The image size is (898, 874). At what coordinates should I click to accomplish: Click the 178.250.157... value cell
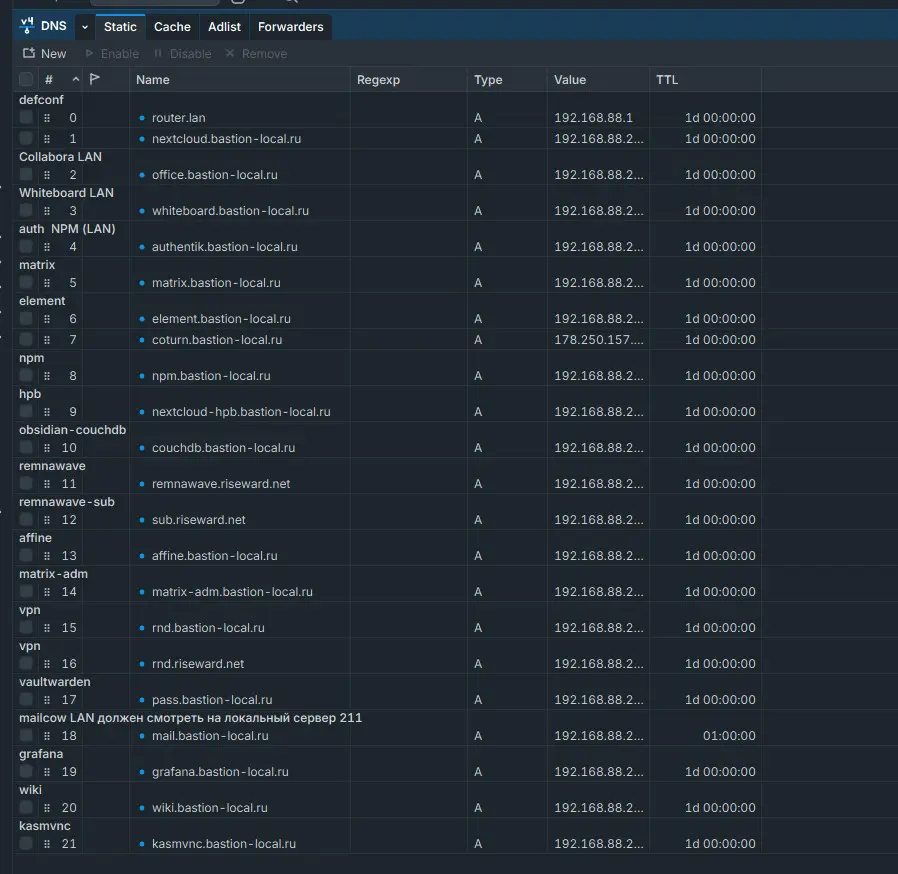pos(598,340)
